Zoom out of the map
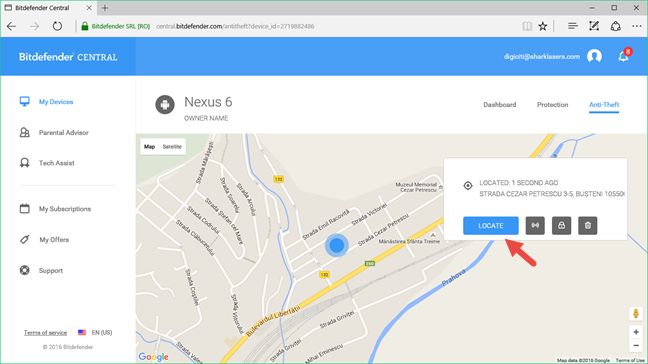Image resolution: width=648 pixels, height=364 pixels. pyautogui.click(x=636, y=345)
